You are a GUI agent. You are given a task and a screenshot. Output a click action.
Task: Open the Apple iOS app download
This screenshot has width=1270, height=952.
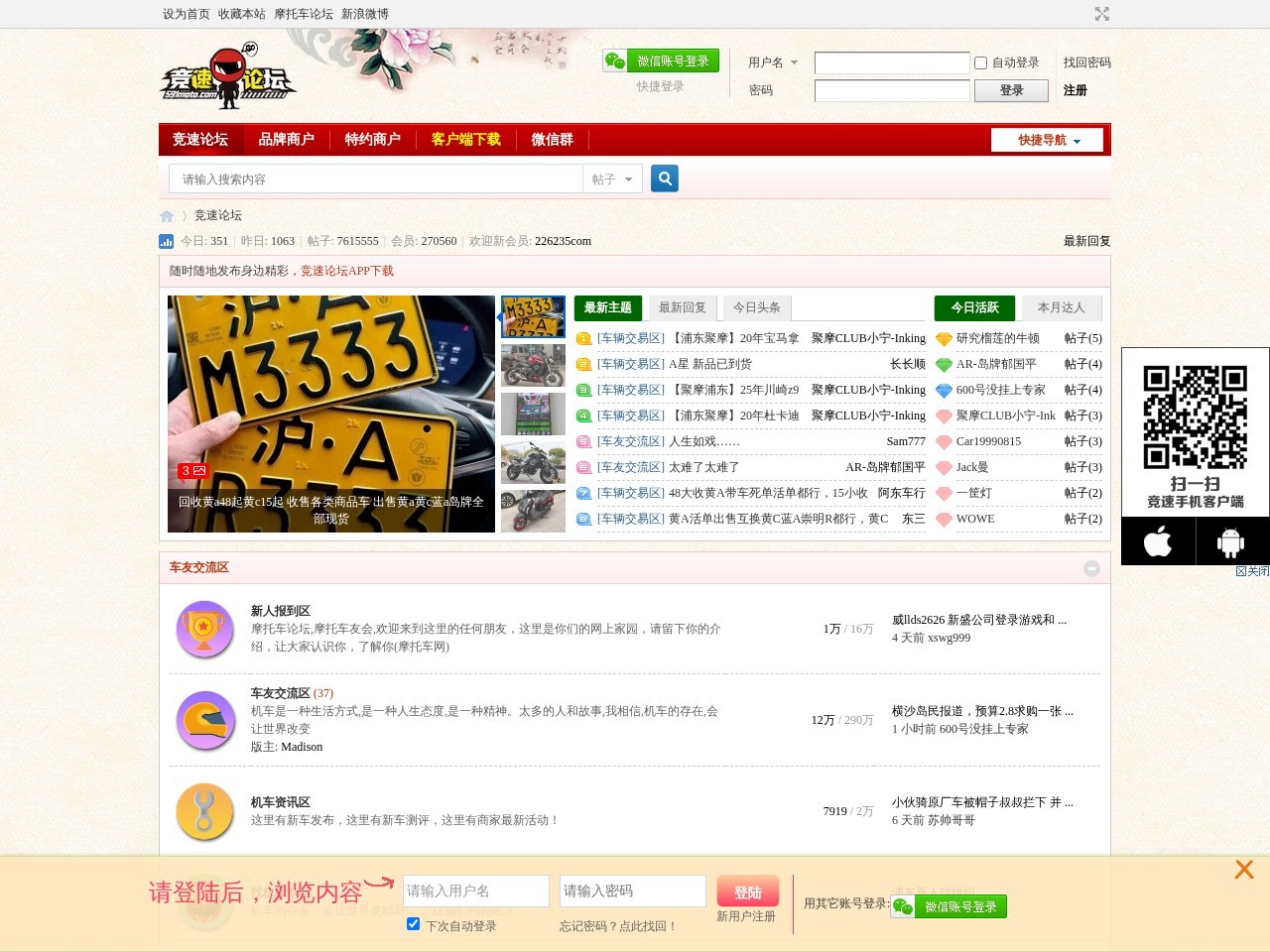pyautogui.click(x=1158, y=541)
